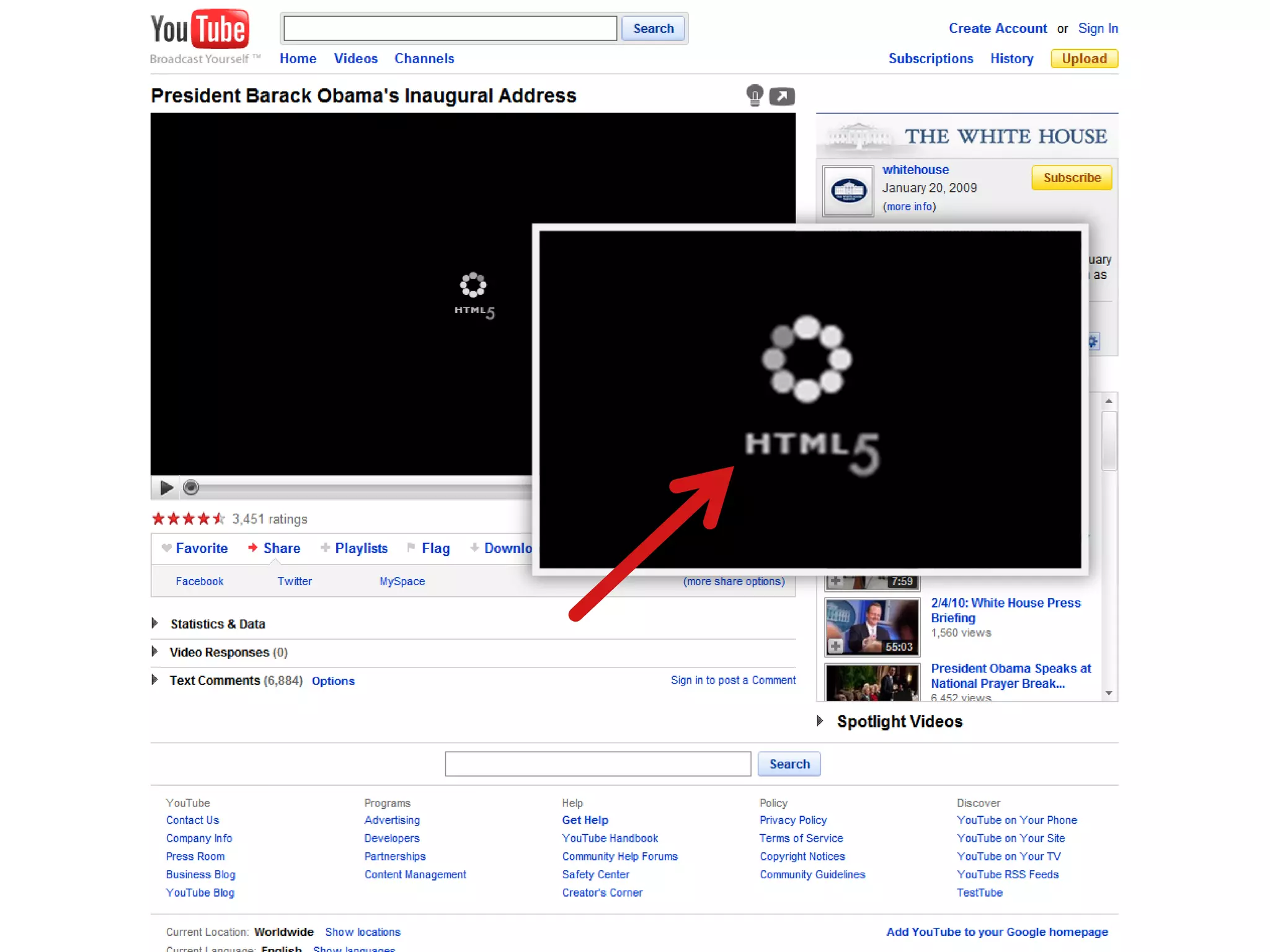The image size is (1270, 952).
Task: Go to Home in navigation
Action: click(298, 58)
